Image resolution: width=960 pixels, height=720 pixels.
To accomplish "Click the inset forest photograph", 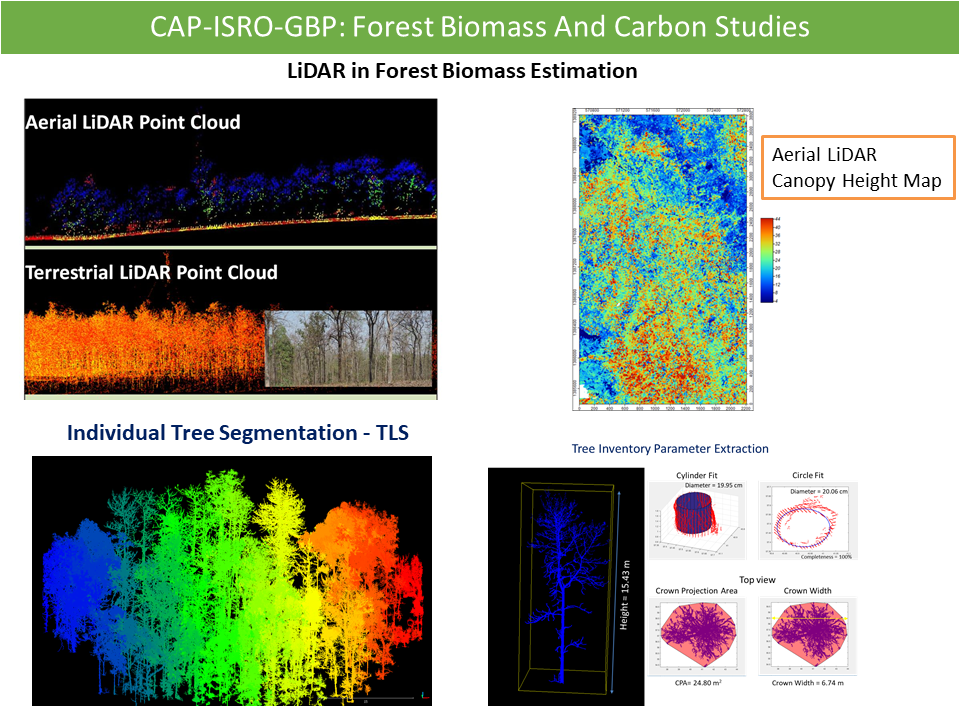I will (x=348, y=348).
